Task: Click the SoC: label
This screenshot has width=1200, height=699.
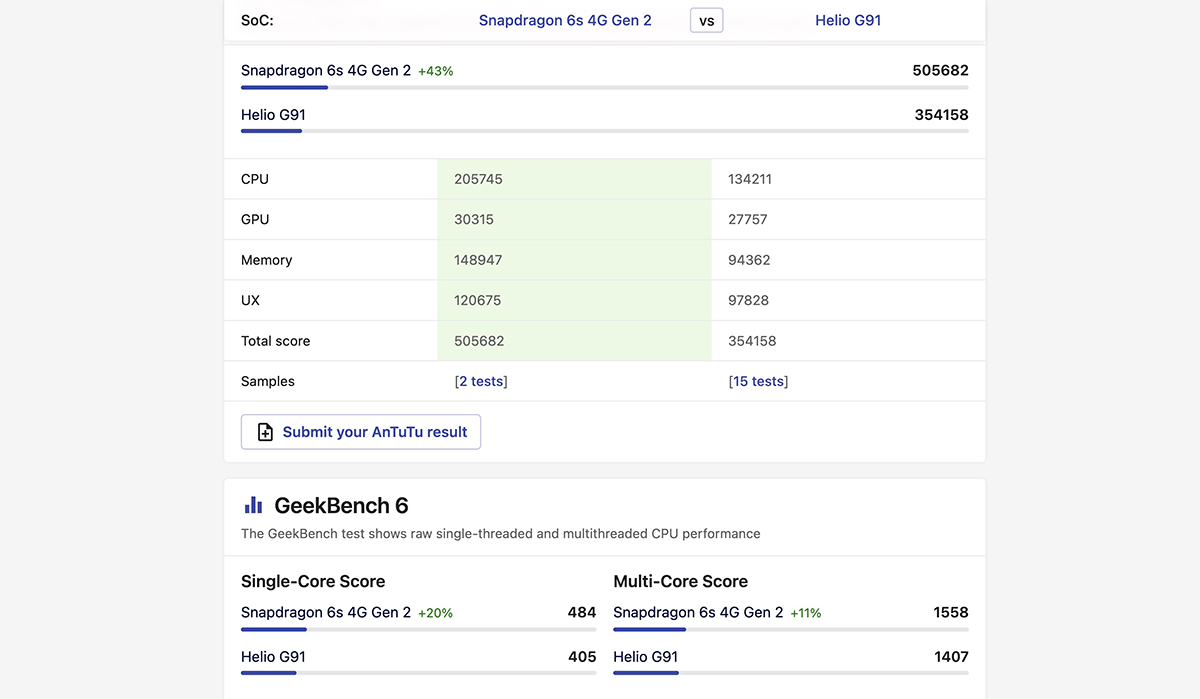Action: pos(257,20)
